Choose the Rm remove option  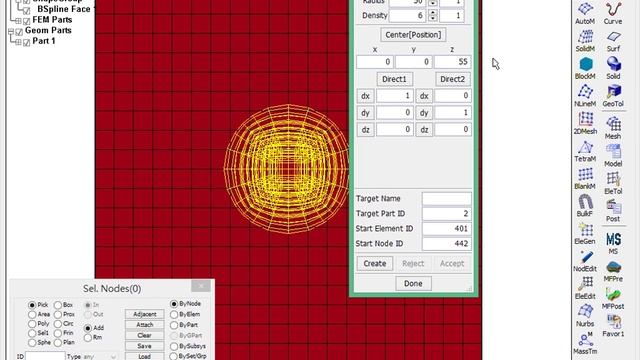coord(88,338)
